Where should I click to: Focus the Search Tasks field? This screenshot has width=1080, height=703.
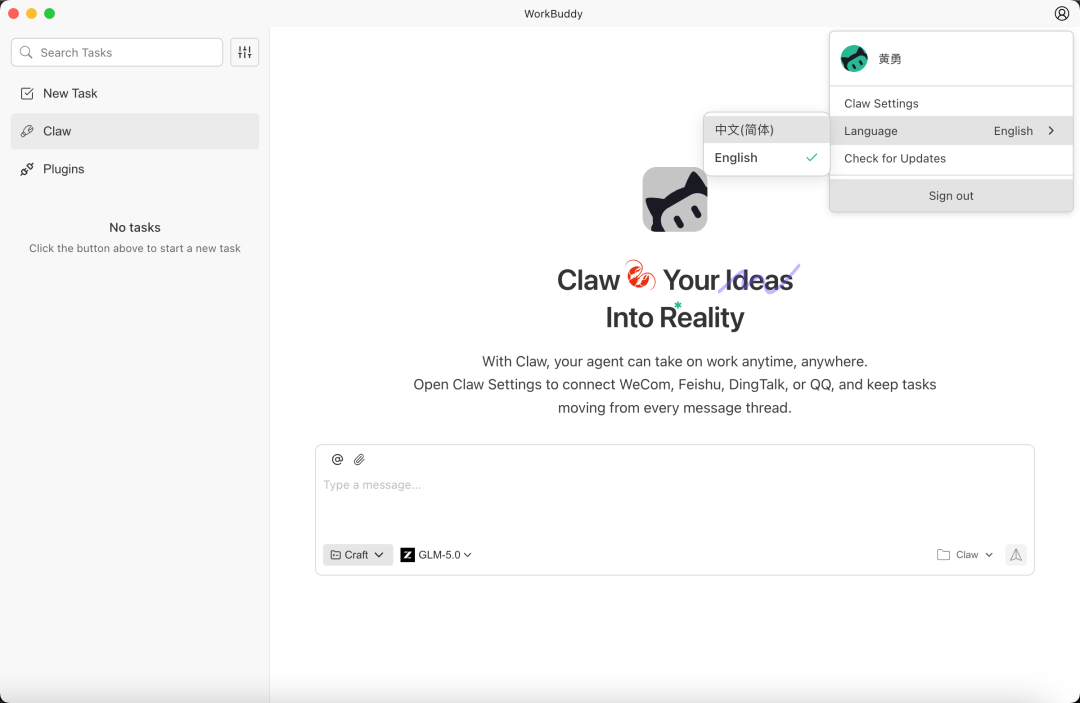[x=117, y=52]
